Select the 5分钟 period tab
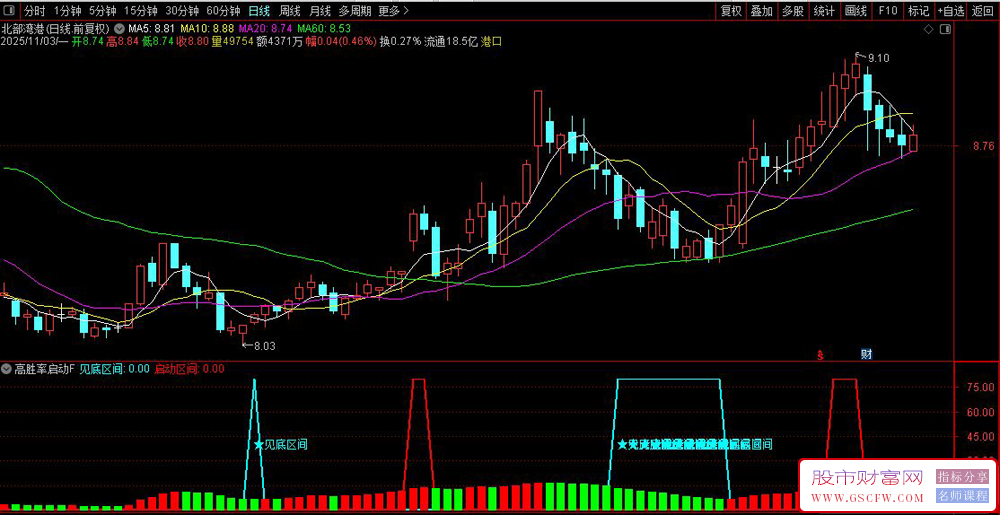 (x=102, y=11)
